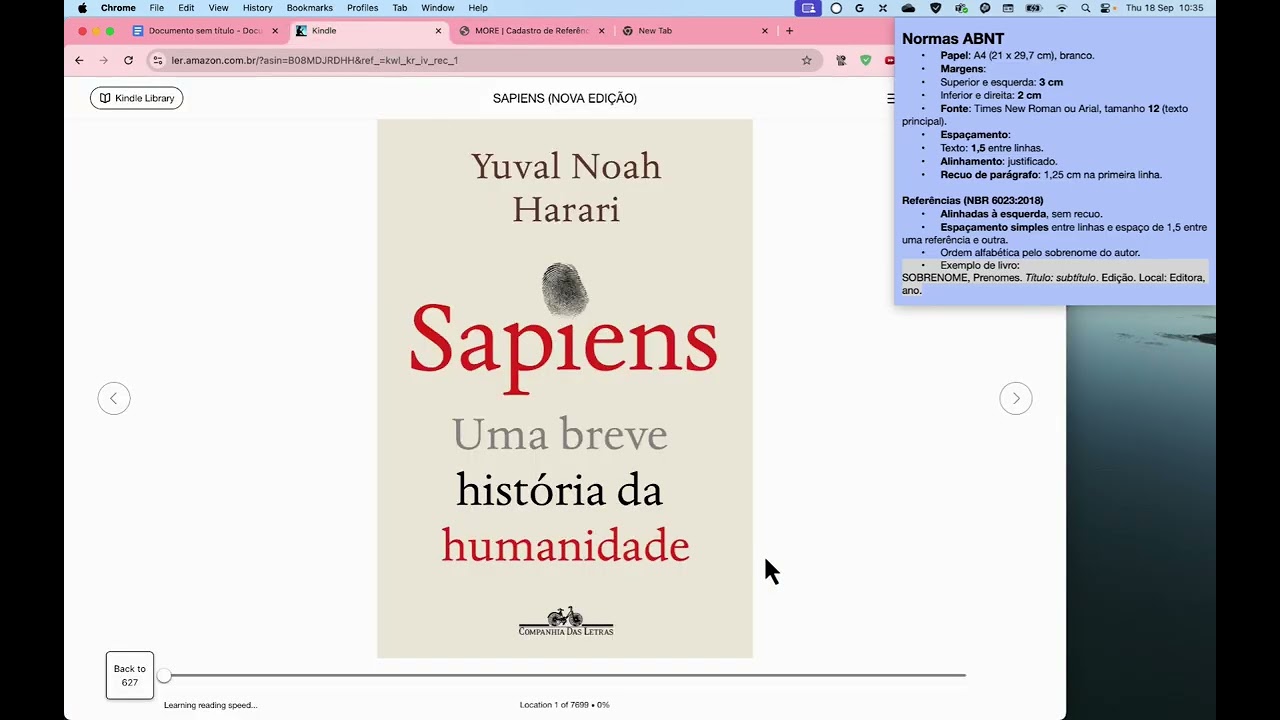Open the Wi-Fi status menu
The image size is (1280, 720).
(x=1062, y=8)
